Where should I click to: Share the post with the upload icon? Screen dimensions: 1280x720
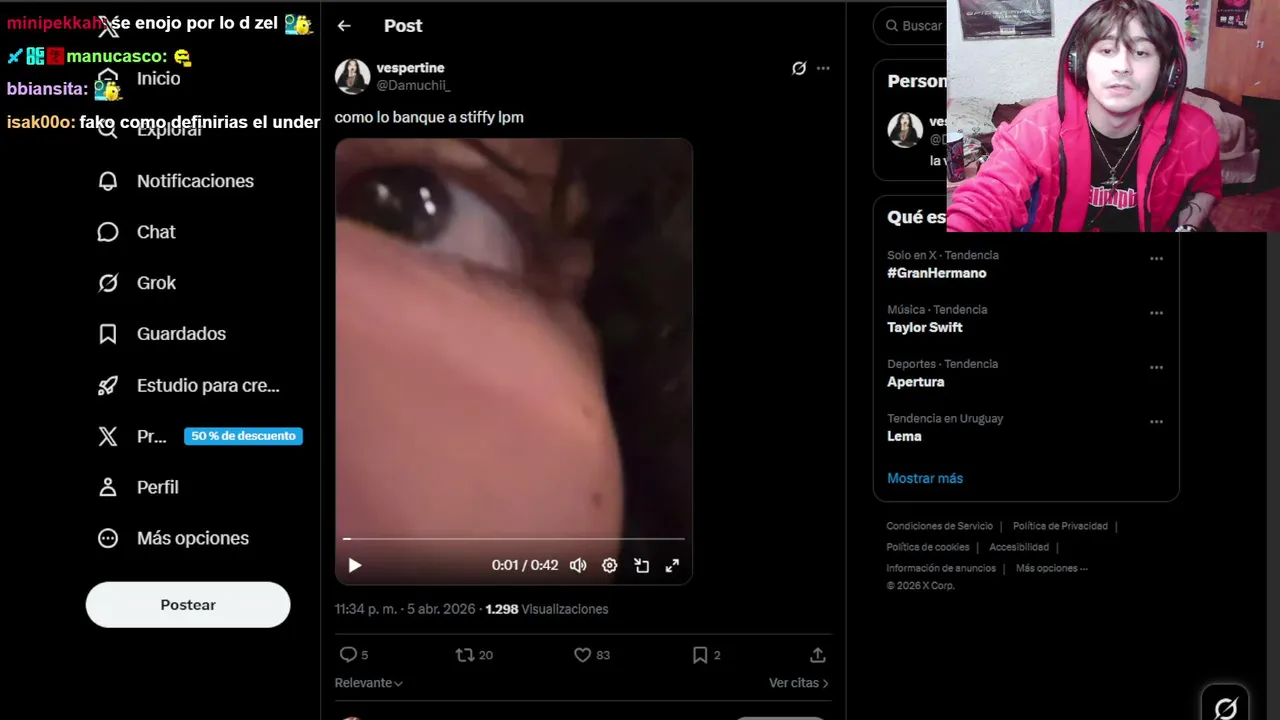pyautogui.click(x=818, y=655)
